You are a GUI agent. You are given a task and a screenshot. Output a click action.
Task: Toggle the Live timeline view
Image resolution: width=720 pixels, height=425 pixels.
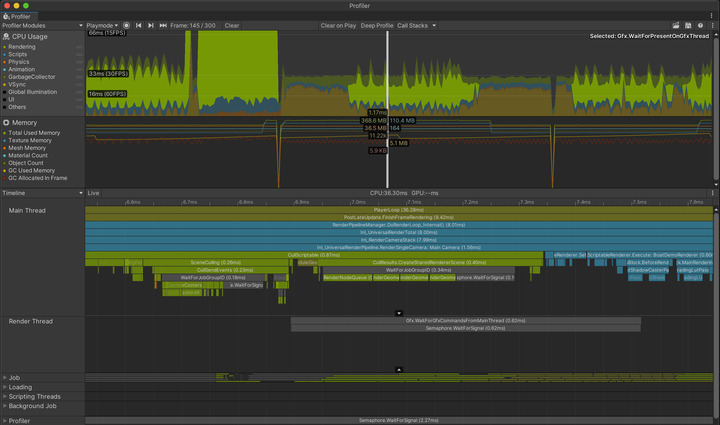tap(94, 193)
